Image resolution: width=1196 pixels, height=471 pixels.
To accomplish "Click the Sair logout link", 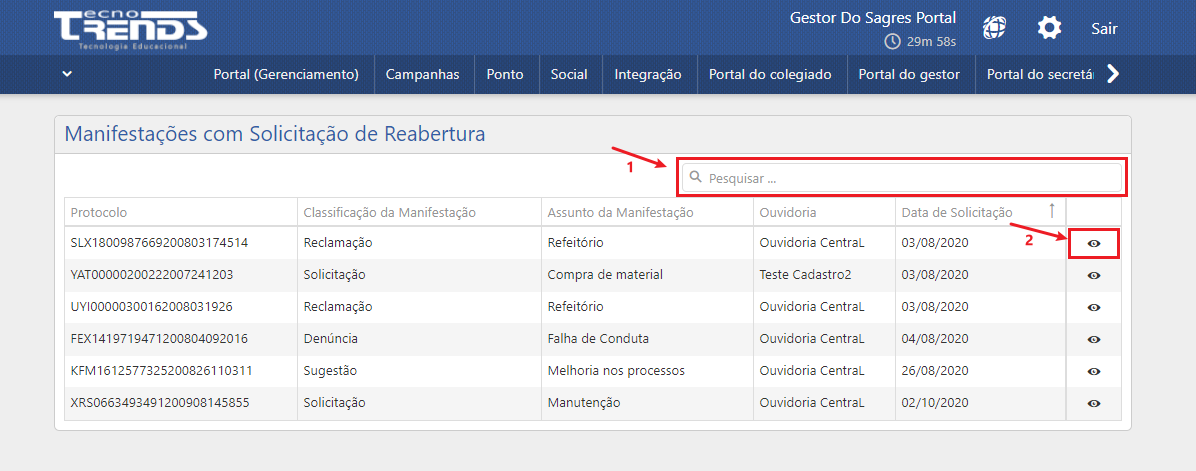I will [1104, 28].
